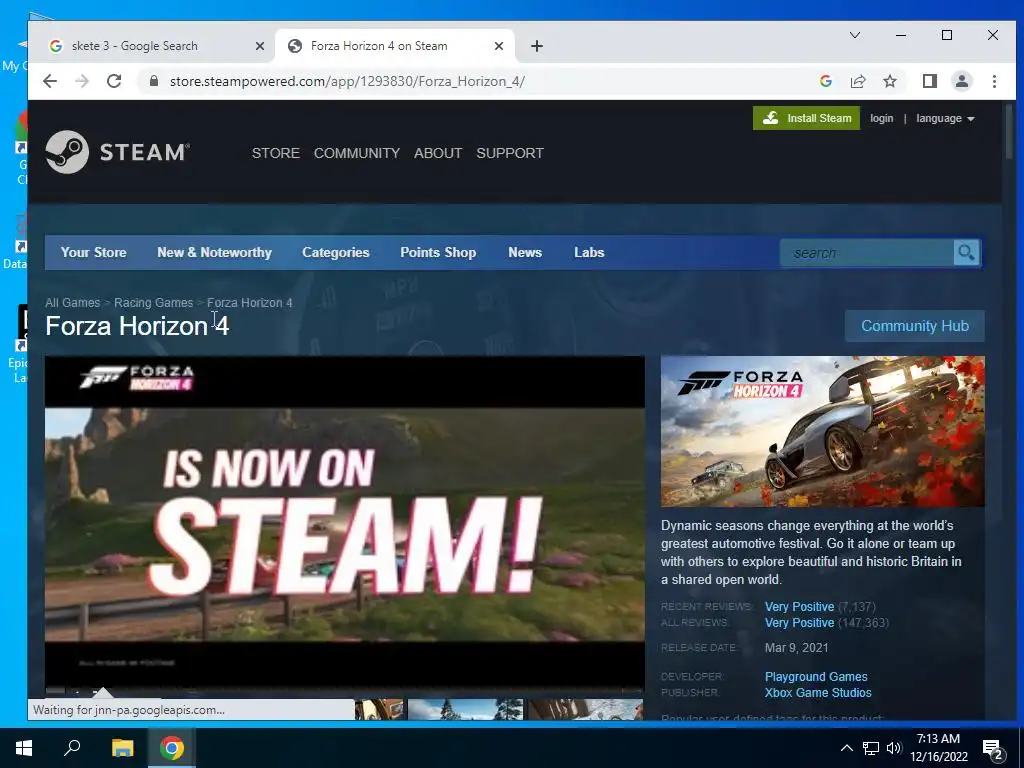Click the Forza Horizon 4 header image

click(822, 431)
